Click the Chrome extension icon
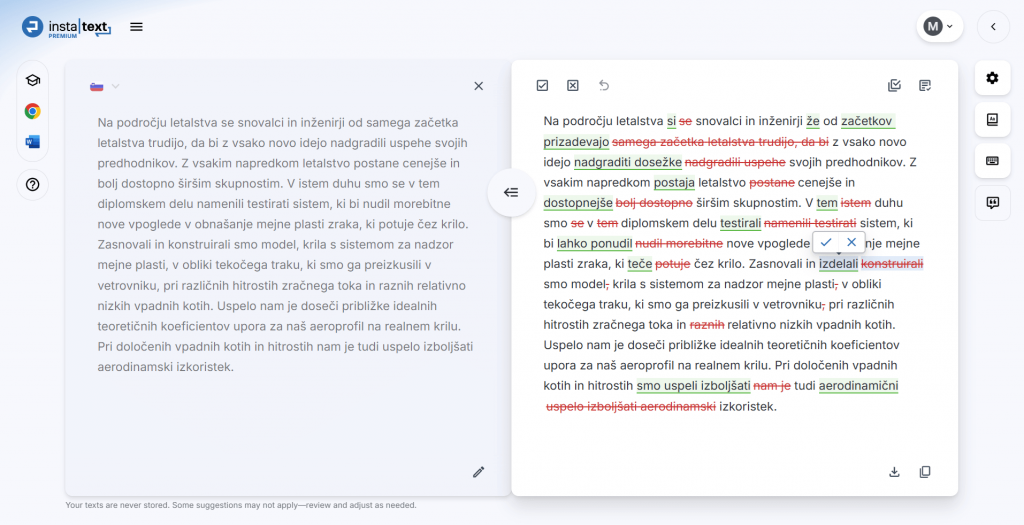 (x=33, y=112)
